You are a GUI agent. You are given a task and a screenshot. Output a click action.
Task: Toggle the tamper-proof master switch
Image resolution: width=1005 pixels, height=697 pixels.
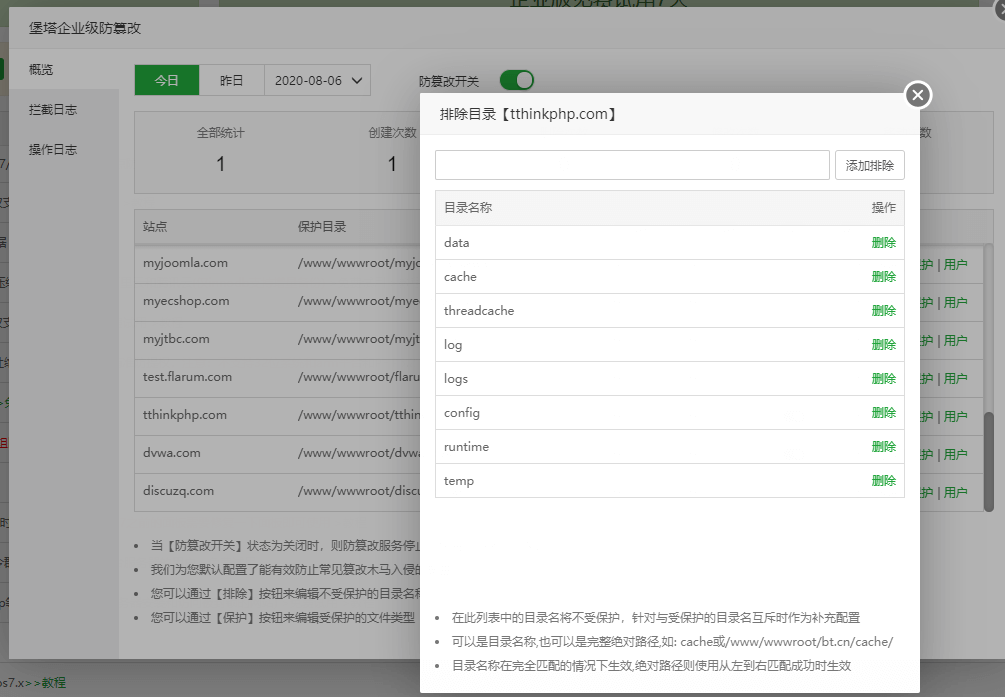(517, 80)
